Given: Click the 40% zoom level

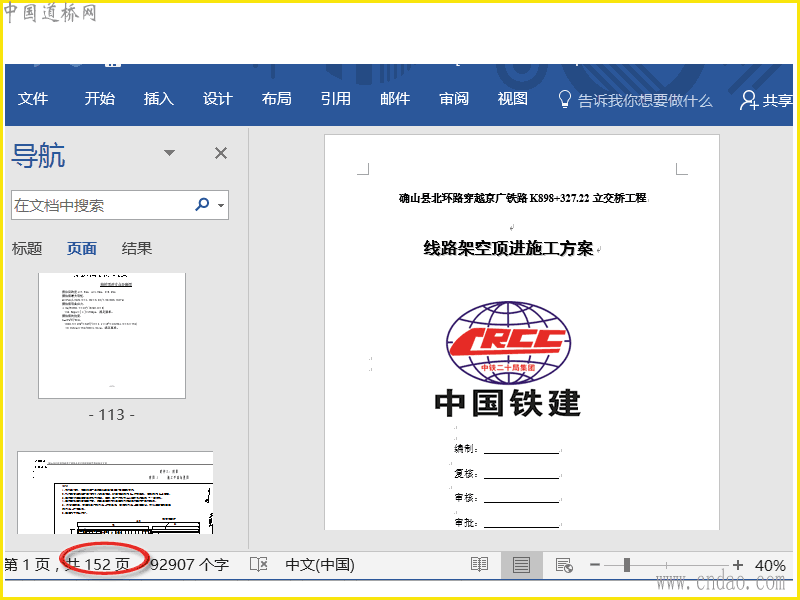Looking at the screenshot, I should [770, 565].
